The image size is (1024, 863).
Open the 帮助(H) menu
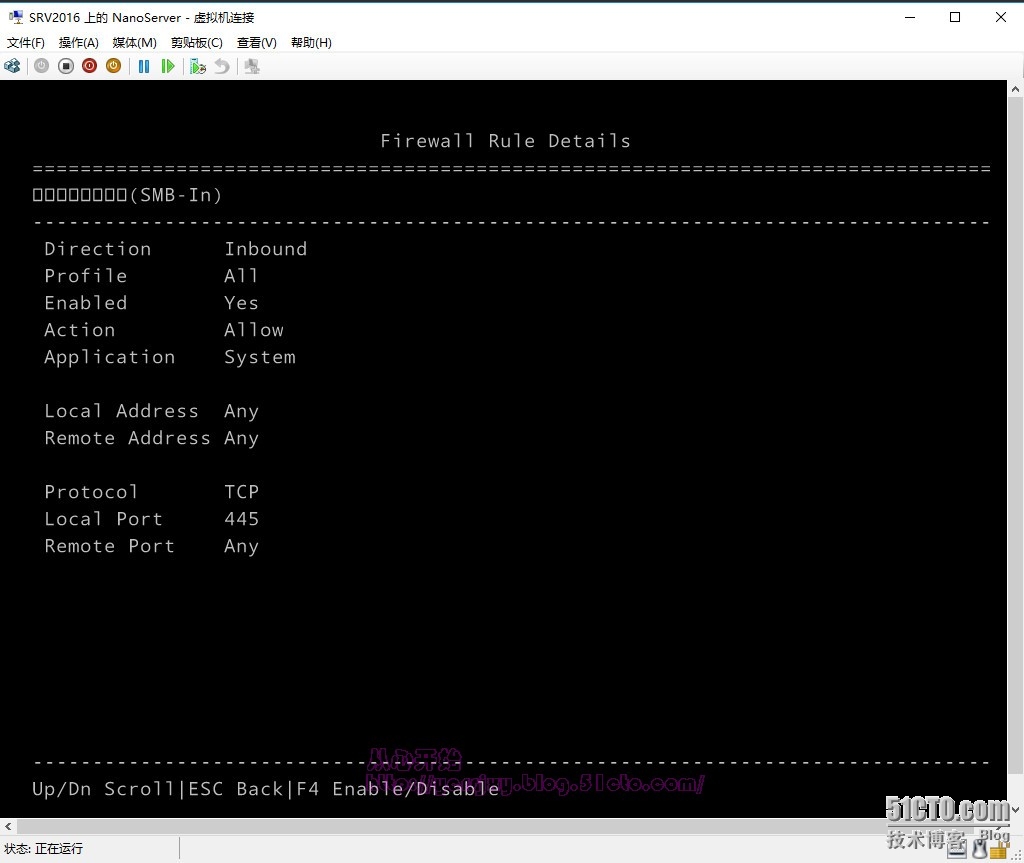coord(311,42)
